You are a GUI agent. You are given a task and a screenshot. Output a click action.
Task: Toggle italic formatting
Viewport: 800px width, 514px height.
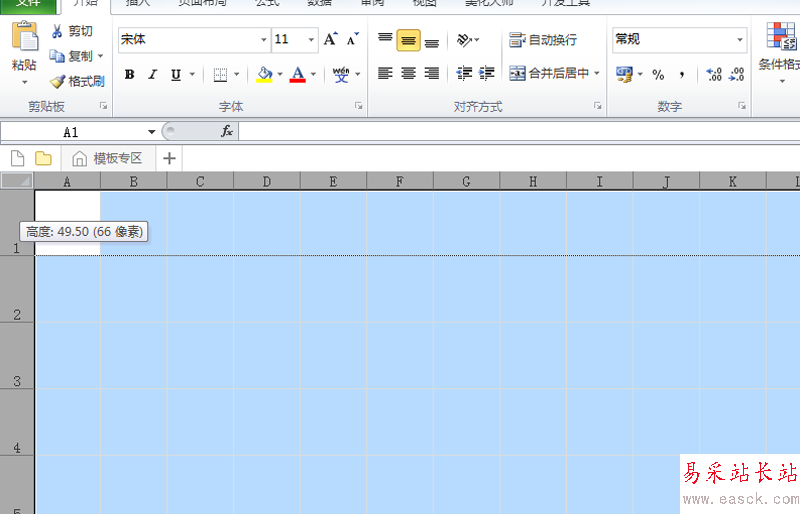pyautogui.click(x=152, y=75)
